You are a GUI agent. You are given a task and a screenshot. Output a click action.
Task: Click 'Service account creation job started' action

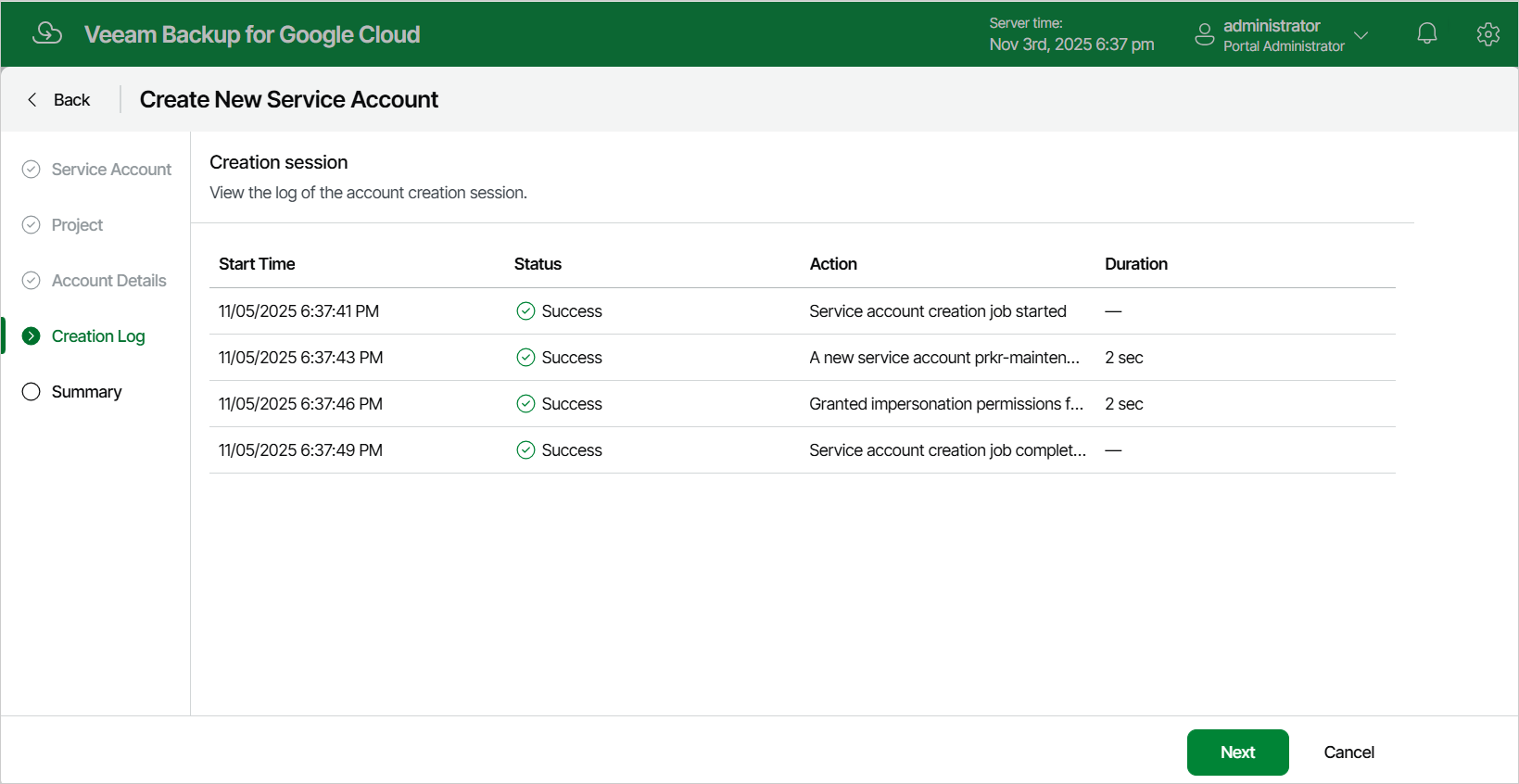[938, 311]
